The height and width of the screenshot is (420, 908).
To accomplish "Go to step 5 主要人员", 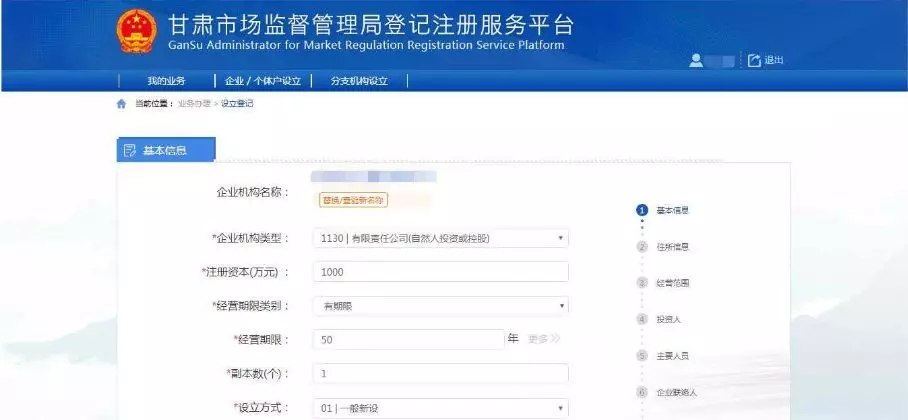I will (x=663, y=356).
